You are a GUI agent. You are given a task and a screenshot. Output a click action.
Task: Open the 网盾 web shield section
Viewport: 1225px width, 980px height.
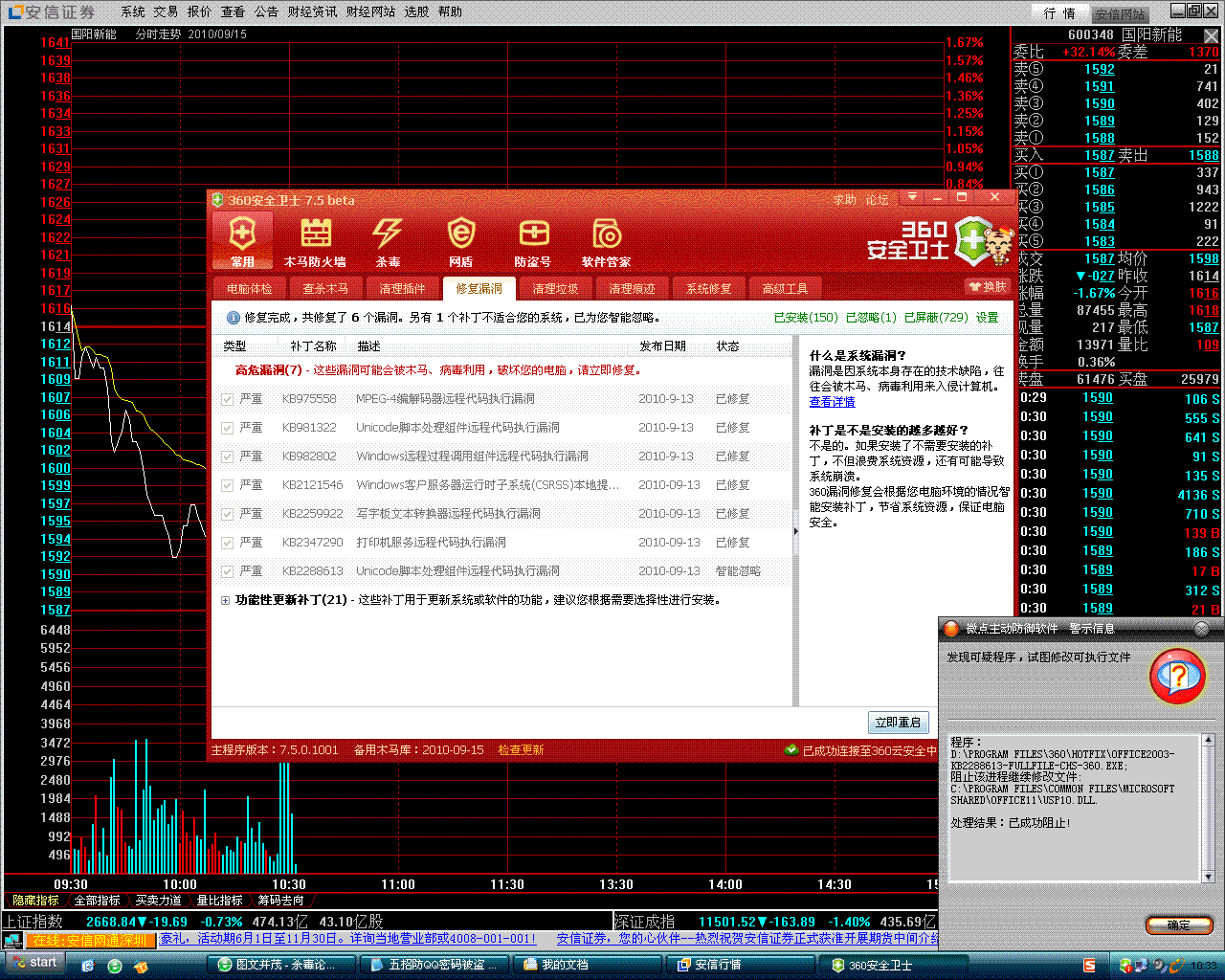460,241
